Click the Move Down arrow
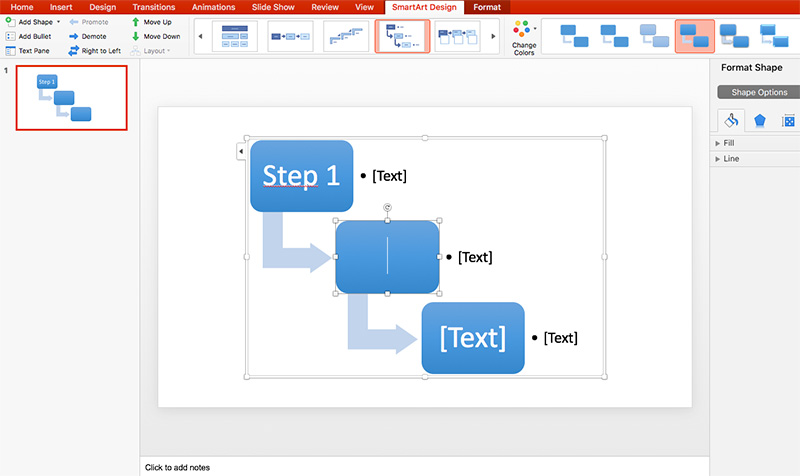Image resolution: width=800 pixels, height=476 pixels. point(136,36)
